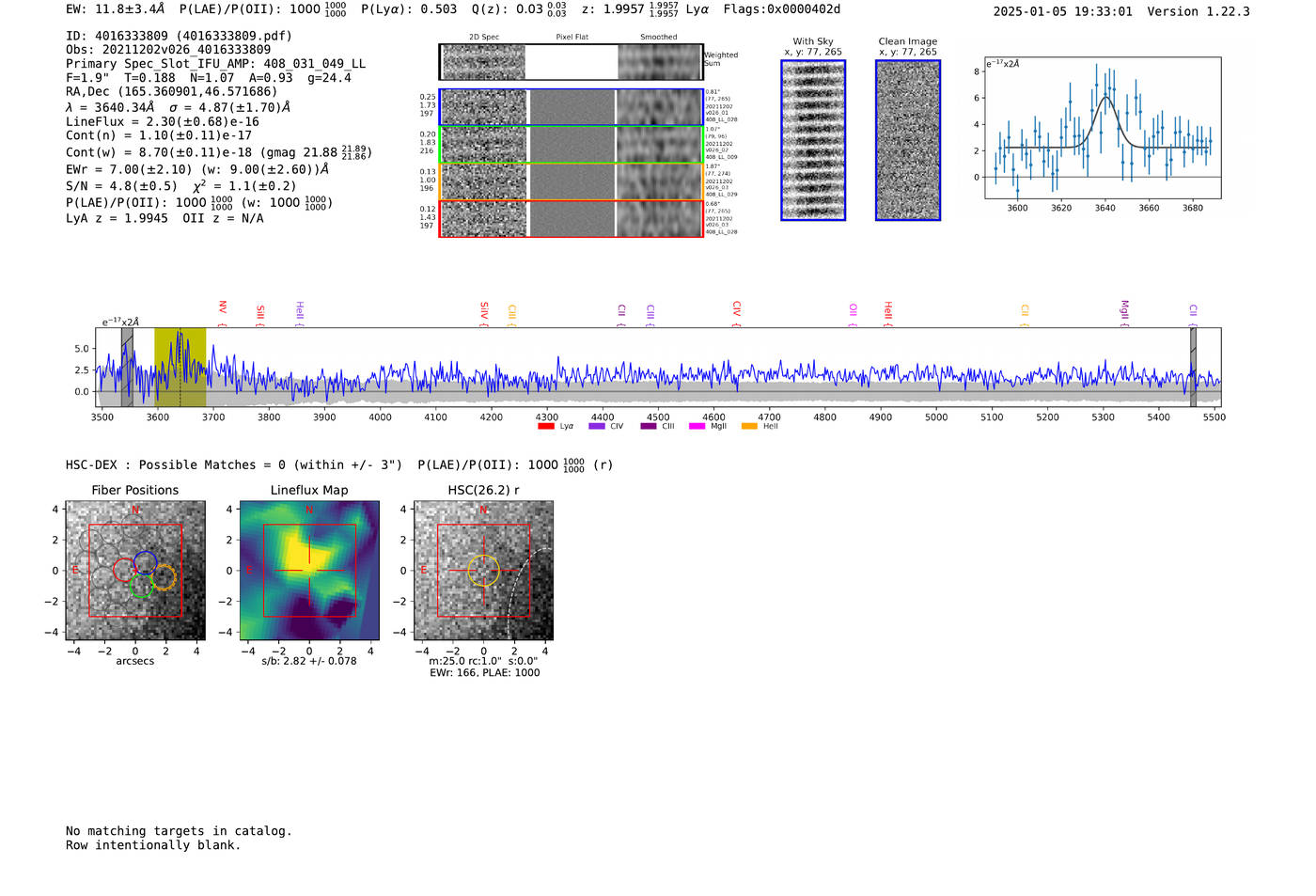Open the Weighted Sum 2D spectrum strip

pos(571,62)
